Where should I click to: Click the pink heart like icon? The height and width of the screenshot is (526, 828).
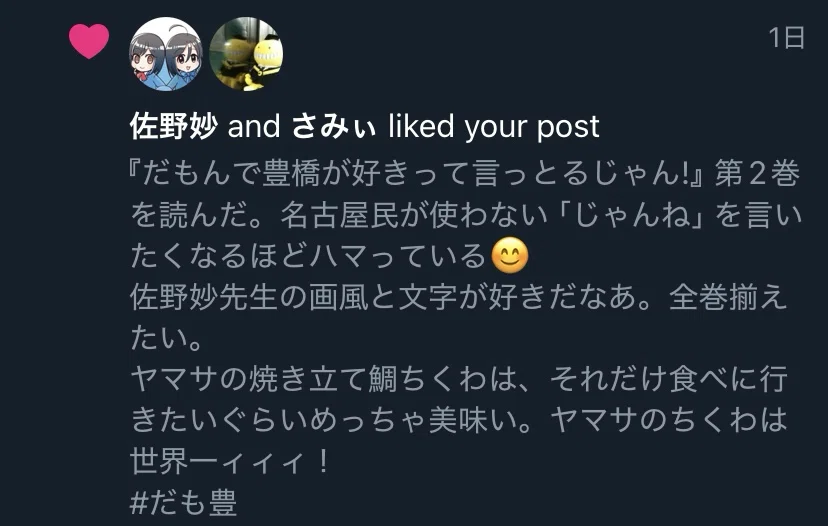pyautogui.click(x=89, y=41)
